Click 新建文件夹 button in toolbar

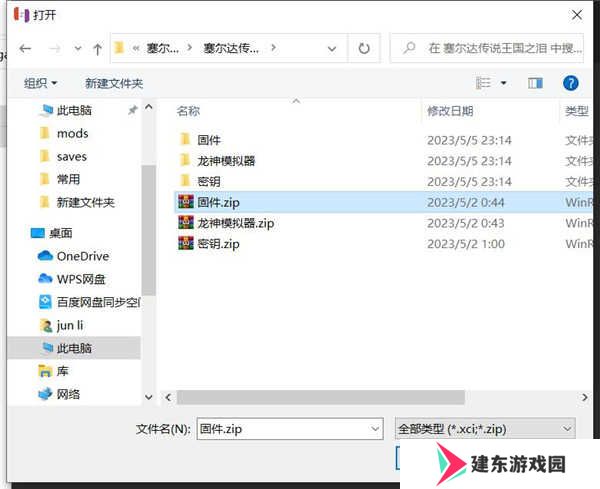[114, 83]
